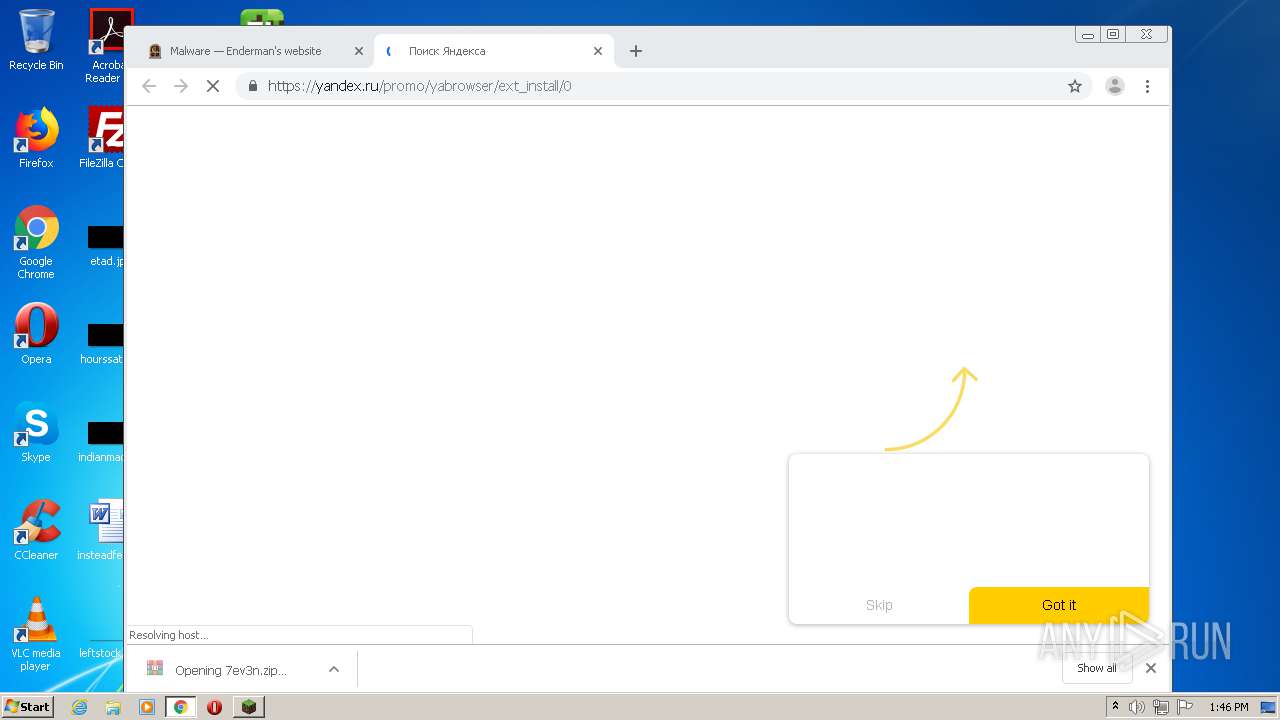Screen dimensions: 1280x720
Task: Click the 1:46 PM taskbar clock
Action: [1228, 707]
